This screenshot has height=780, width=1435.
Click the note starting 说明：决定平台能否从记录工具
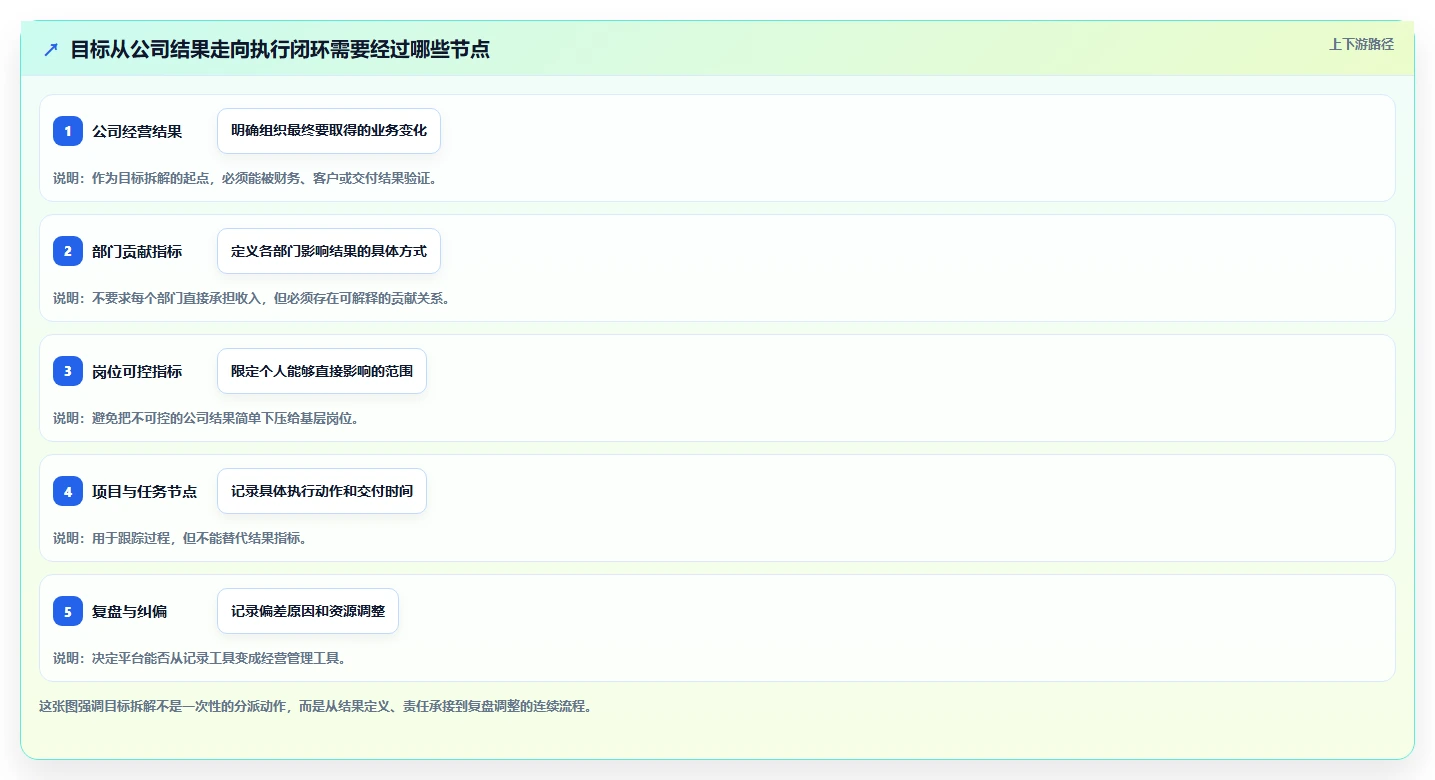pos(200,658)
